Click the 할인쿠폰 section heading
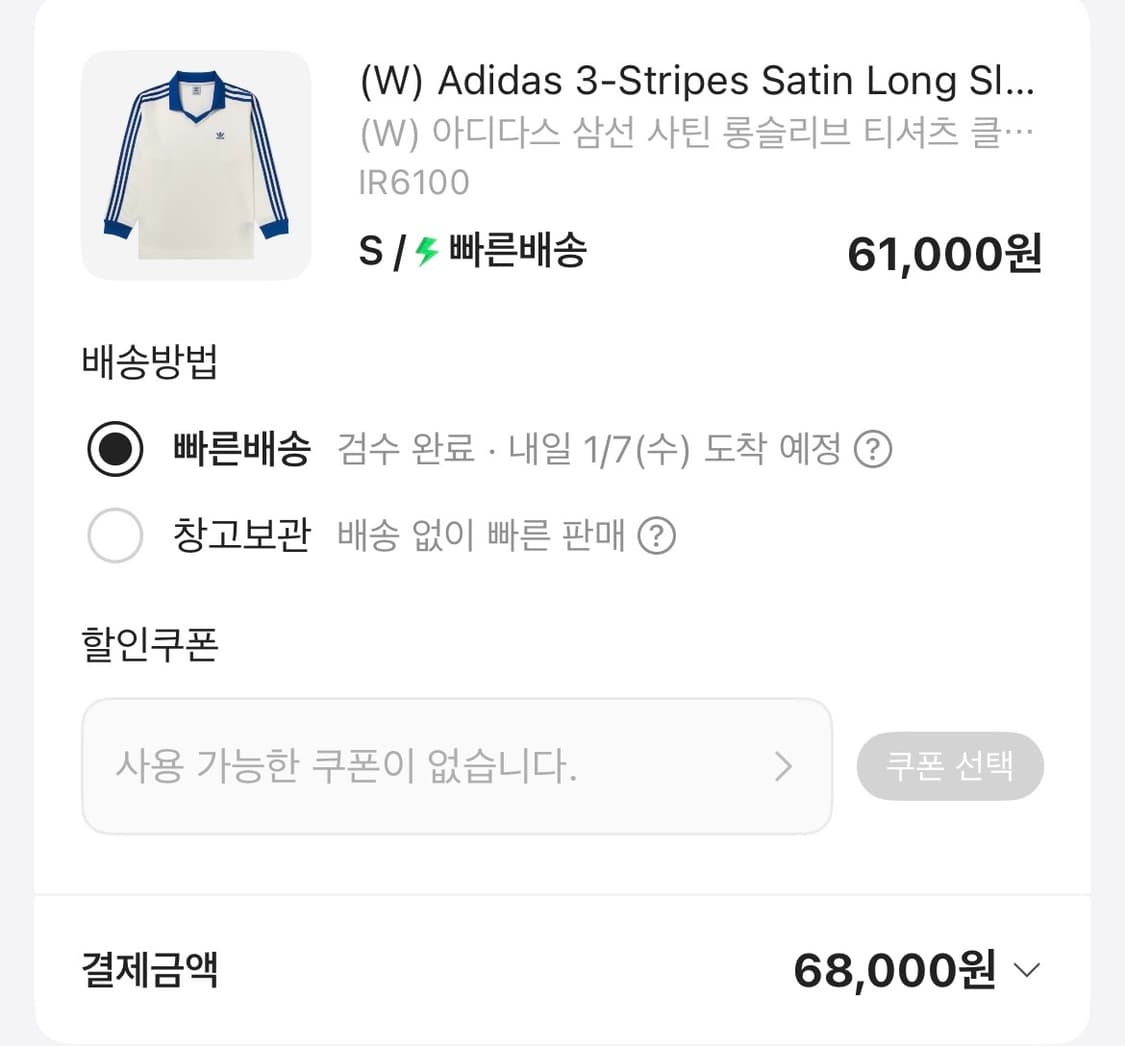 (x=148, y=644)
